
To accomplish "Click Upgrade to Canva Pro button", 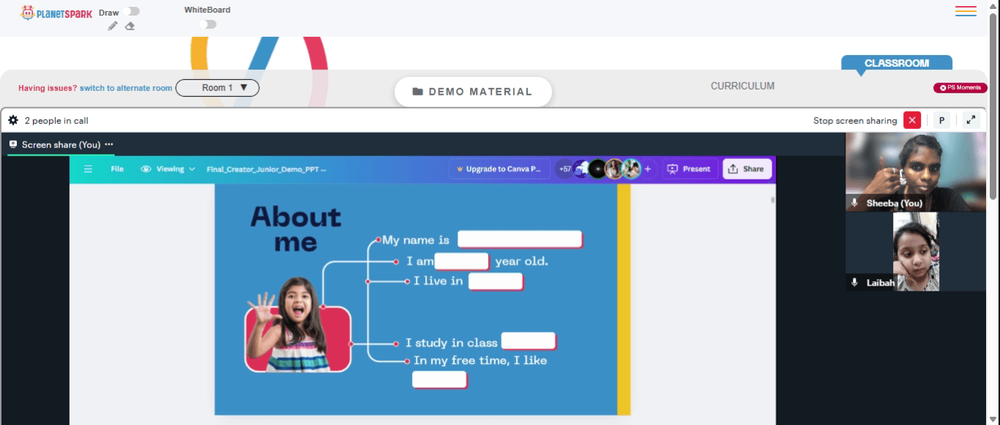I will click(499, 169).
